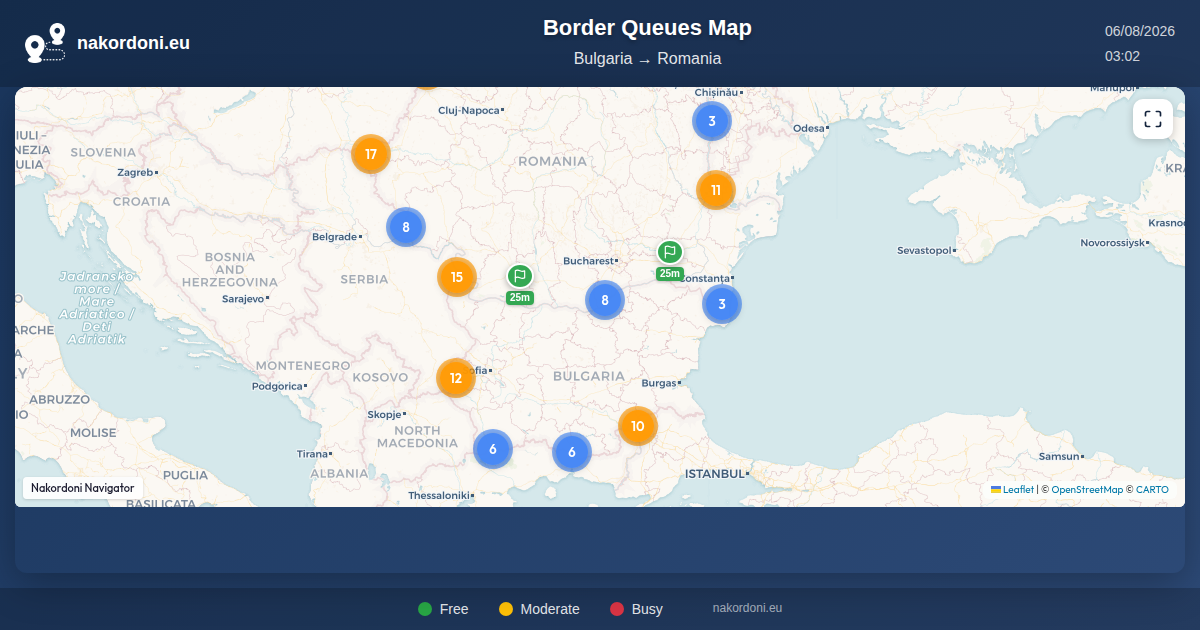Click the date 06/08/2026
The image size is (1200, 630).
1139,31
